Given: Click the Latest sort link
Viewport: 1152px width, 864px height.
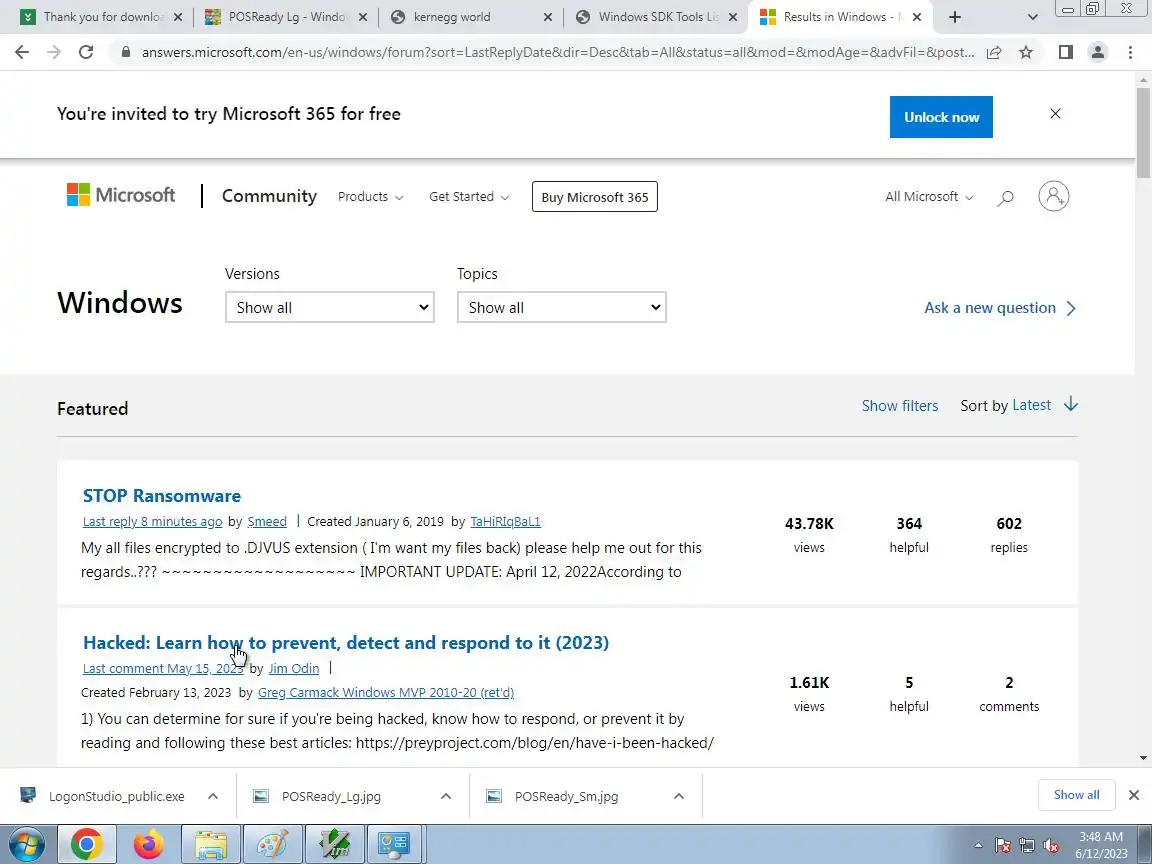Looking at the screenshot, I should click(x=1032, y=405).
